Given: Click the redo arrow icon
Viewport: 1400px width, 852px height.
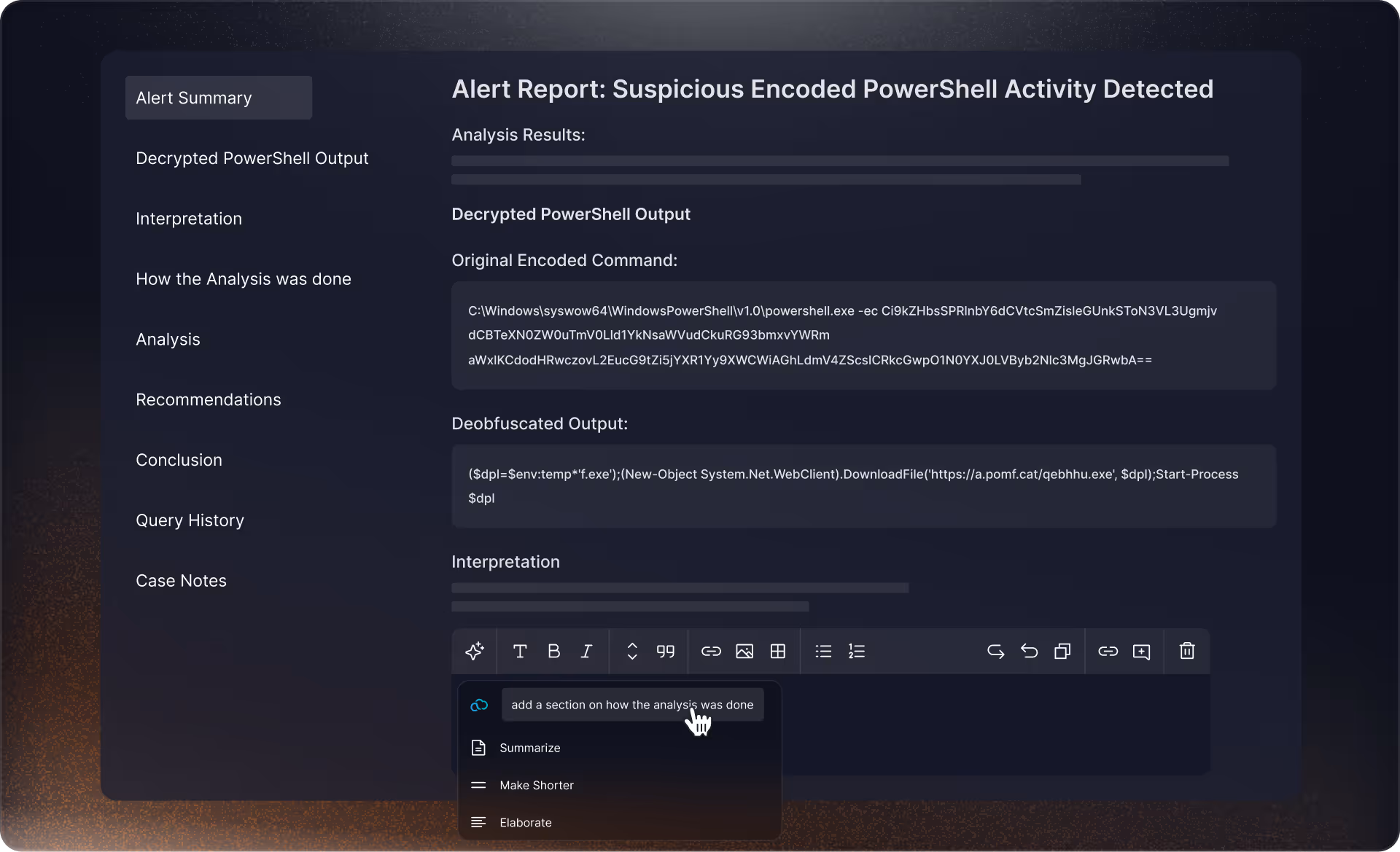Looking at the screenshot, I should [995, 651].
